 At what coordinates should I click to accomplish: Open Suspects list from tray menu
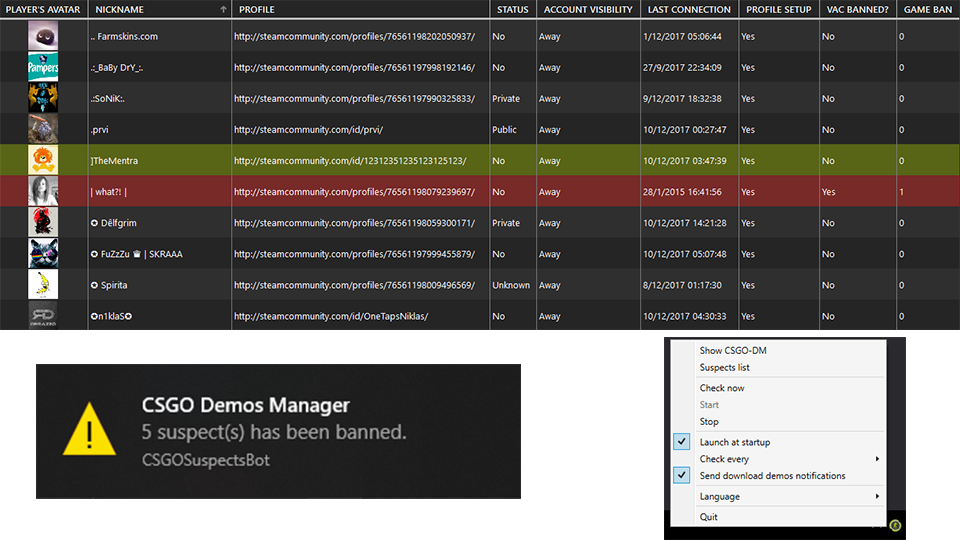(x=725, y=368)
